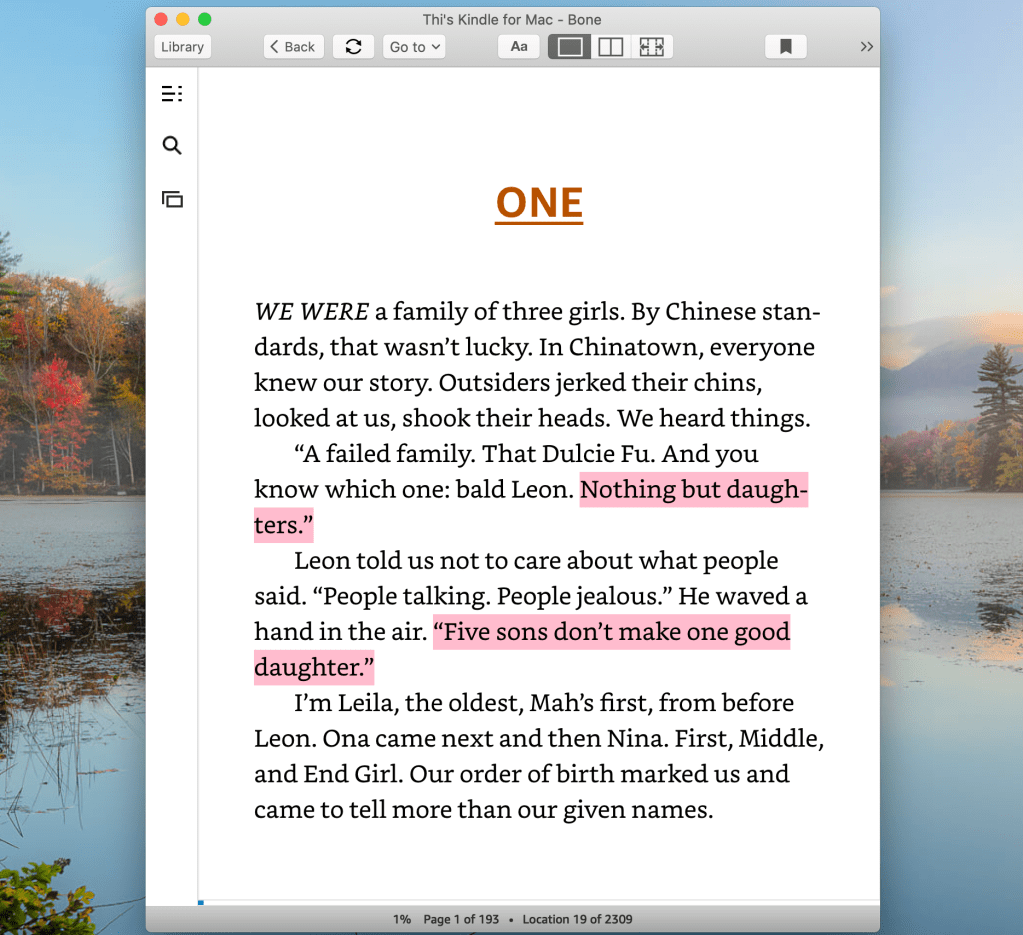Click the sync refresh icon

point(353,47)
